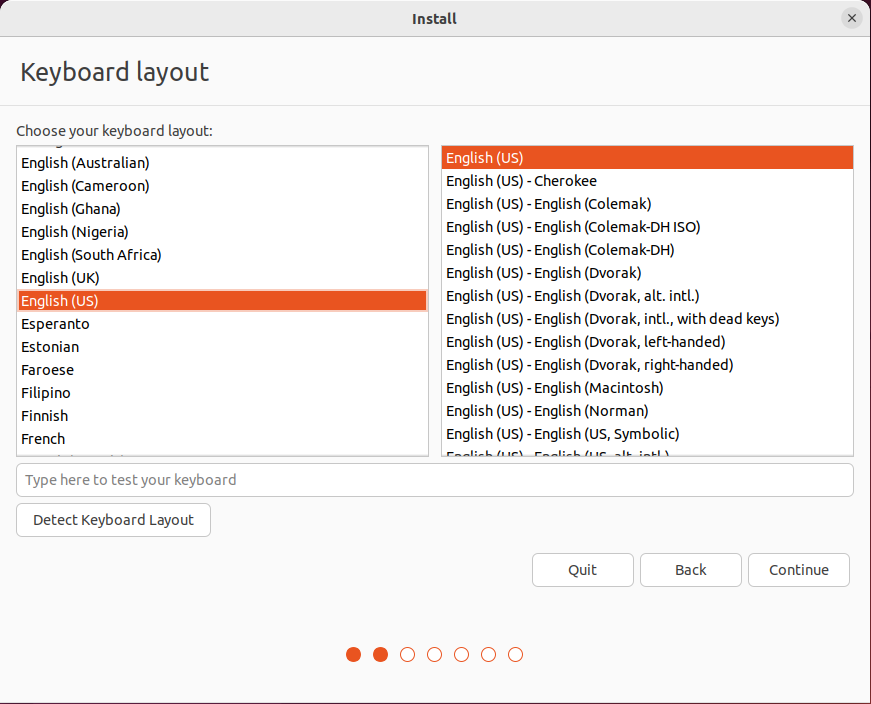This screenshot has width=871, height=704.
Task: Choose the English (US) - Cherokee variant
Action: click(647, 181)
